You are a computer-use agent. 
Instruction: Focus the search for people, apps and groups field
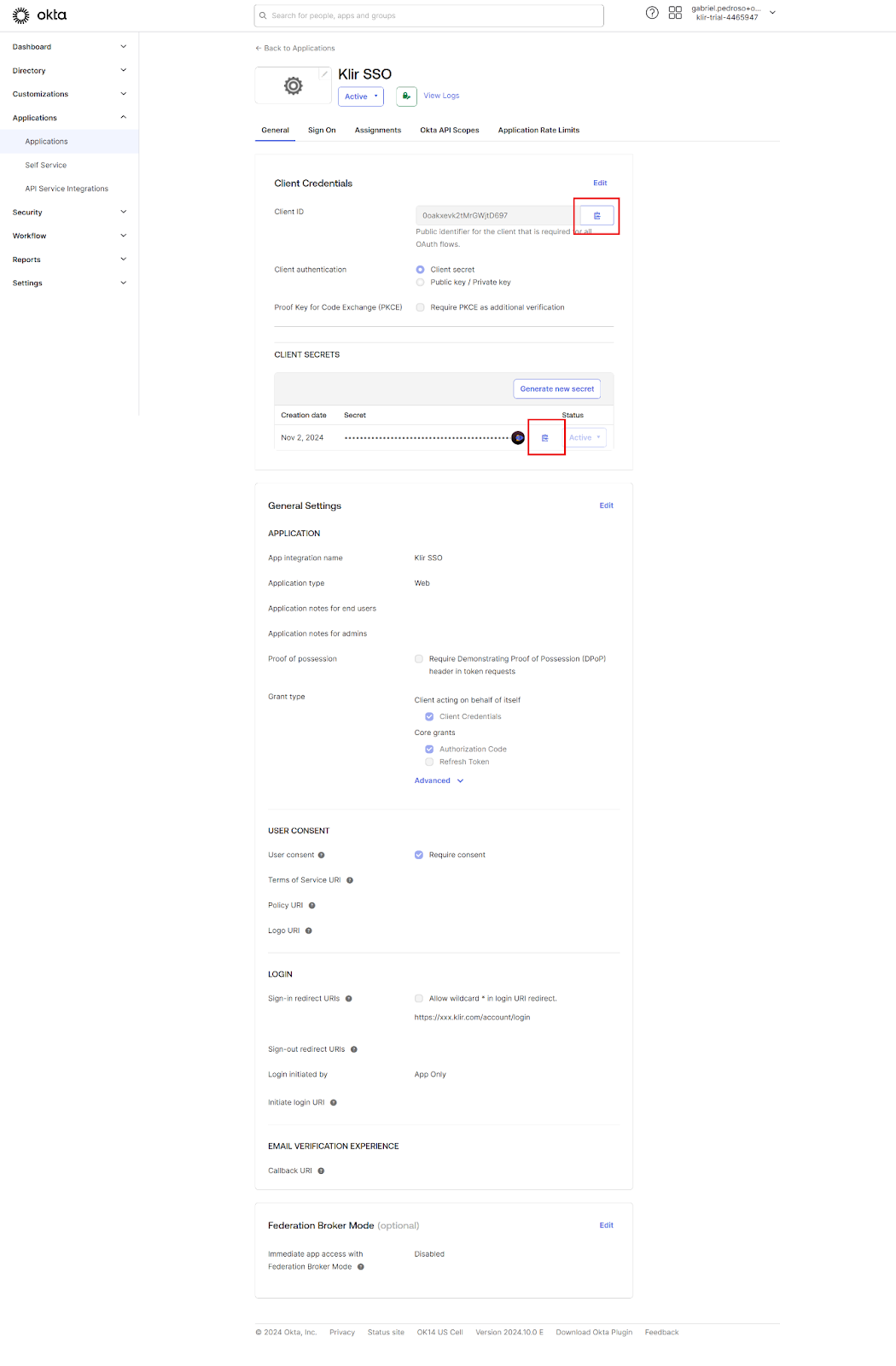pos(429,15)
